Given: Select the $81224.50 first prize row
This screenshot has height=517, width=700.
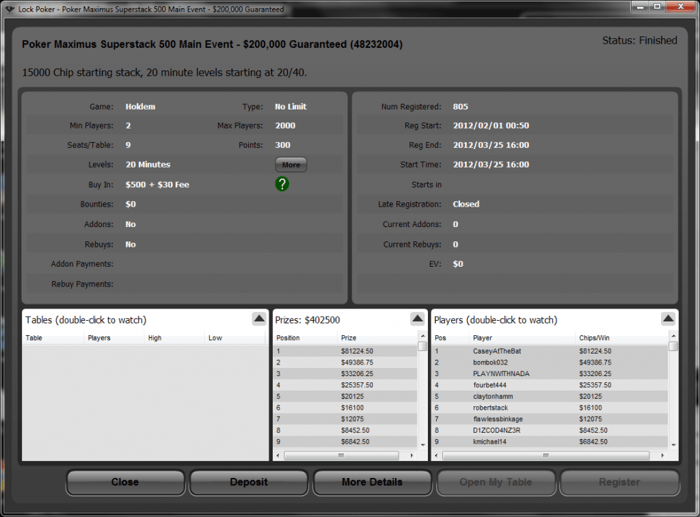Looking at the screenshot, I should tap(346, 351).
